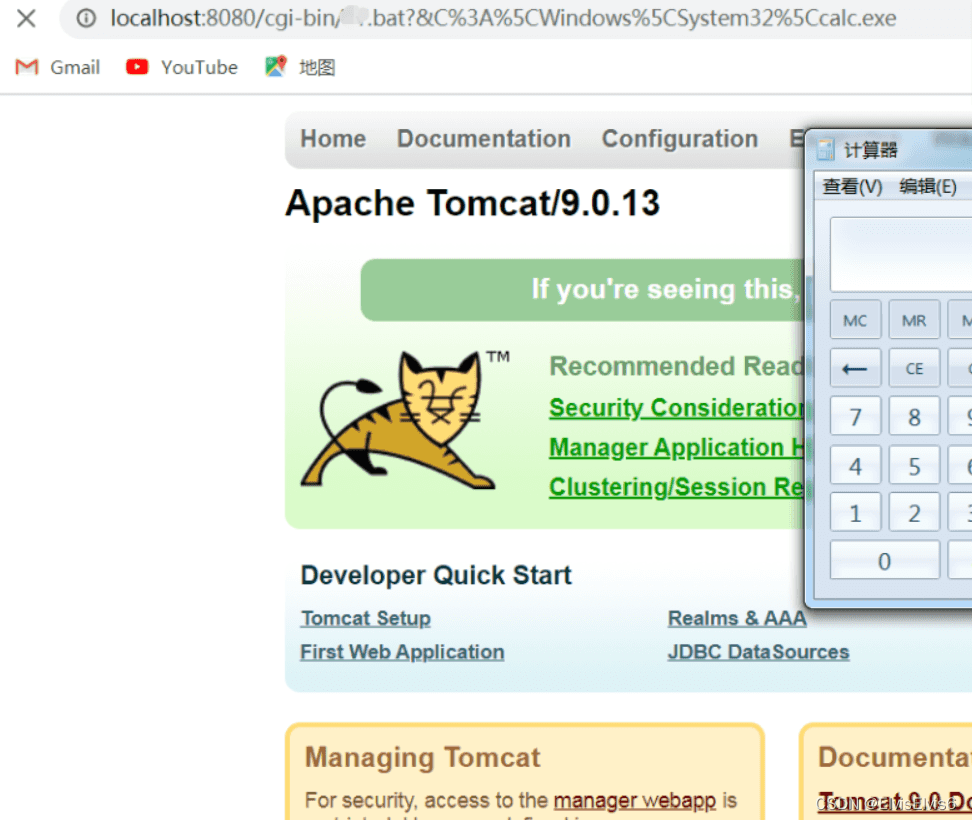Go to Home in Tomcat navigation
This screenshot has height=820, width=972.
pos(333,139)
